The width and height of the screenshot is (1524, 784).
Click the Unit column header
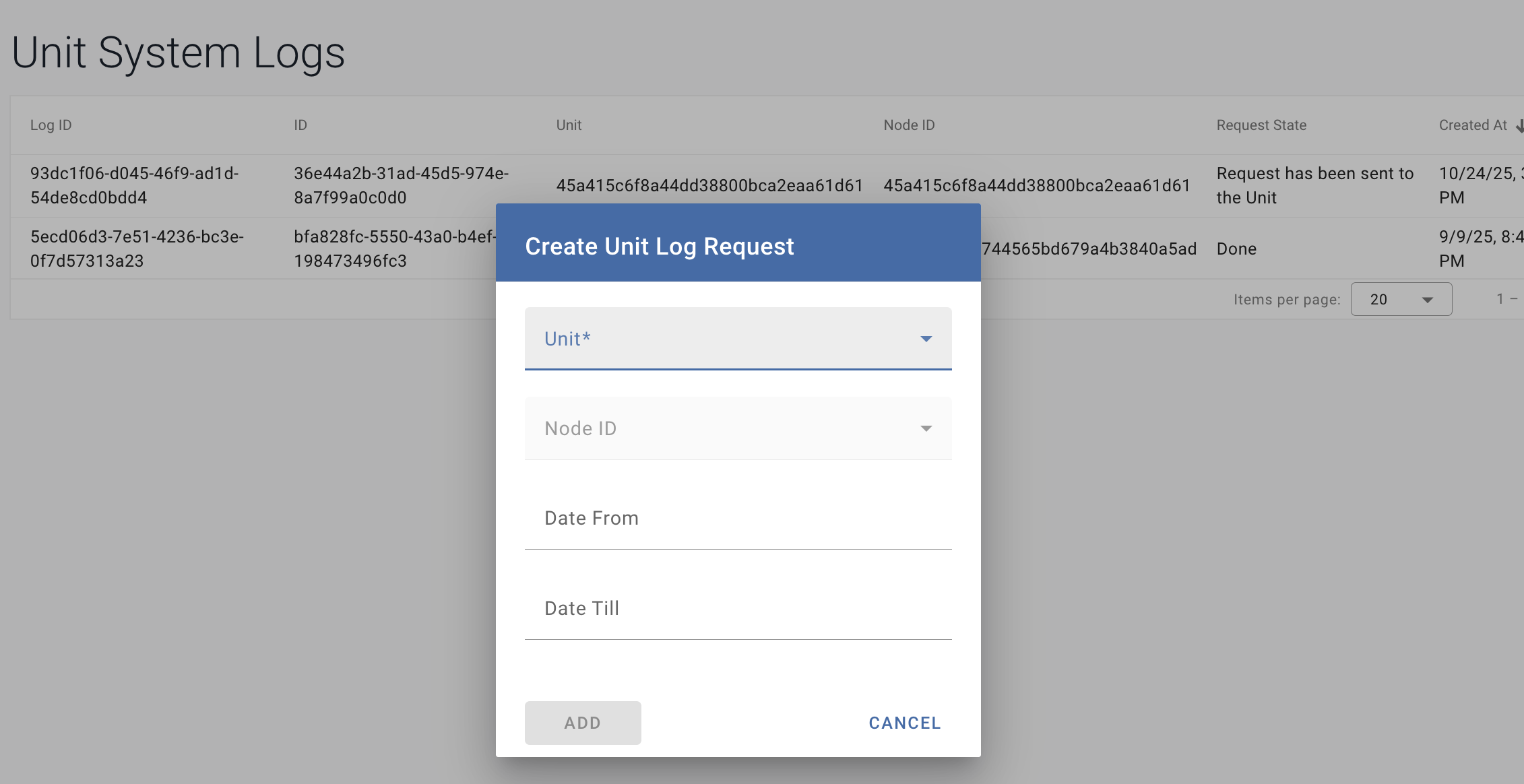point(568,125)
